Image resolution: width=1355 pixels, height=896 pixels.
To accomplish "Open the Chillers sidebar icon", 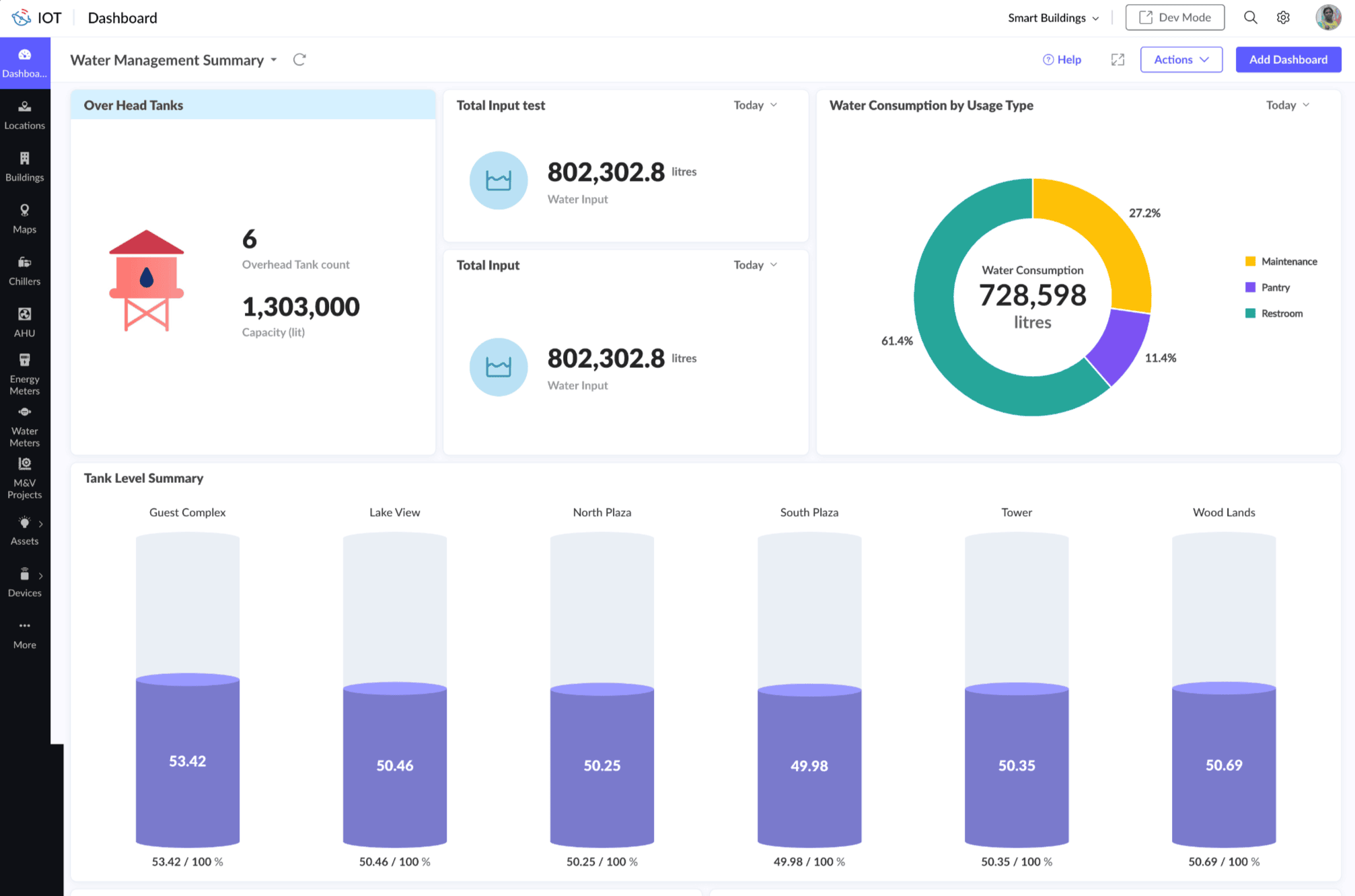I will pyautogui.click(x=24, y=270).
